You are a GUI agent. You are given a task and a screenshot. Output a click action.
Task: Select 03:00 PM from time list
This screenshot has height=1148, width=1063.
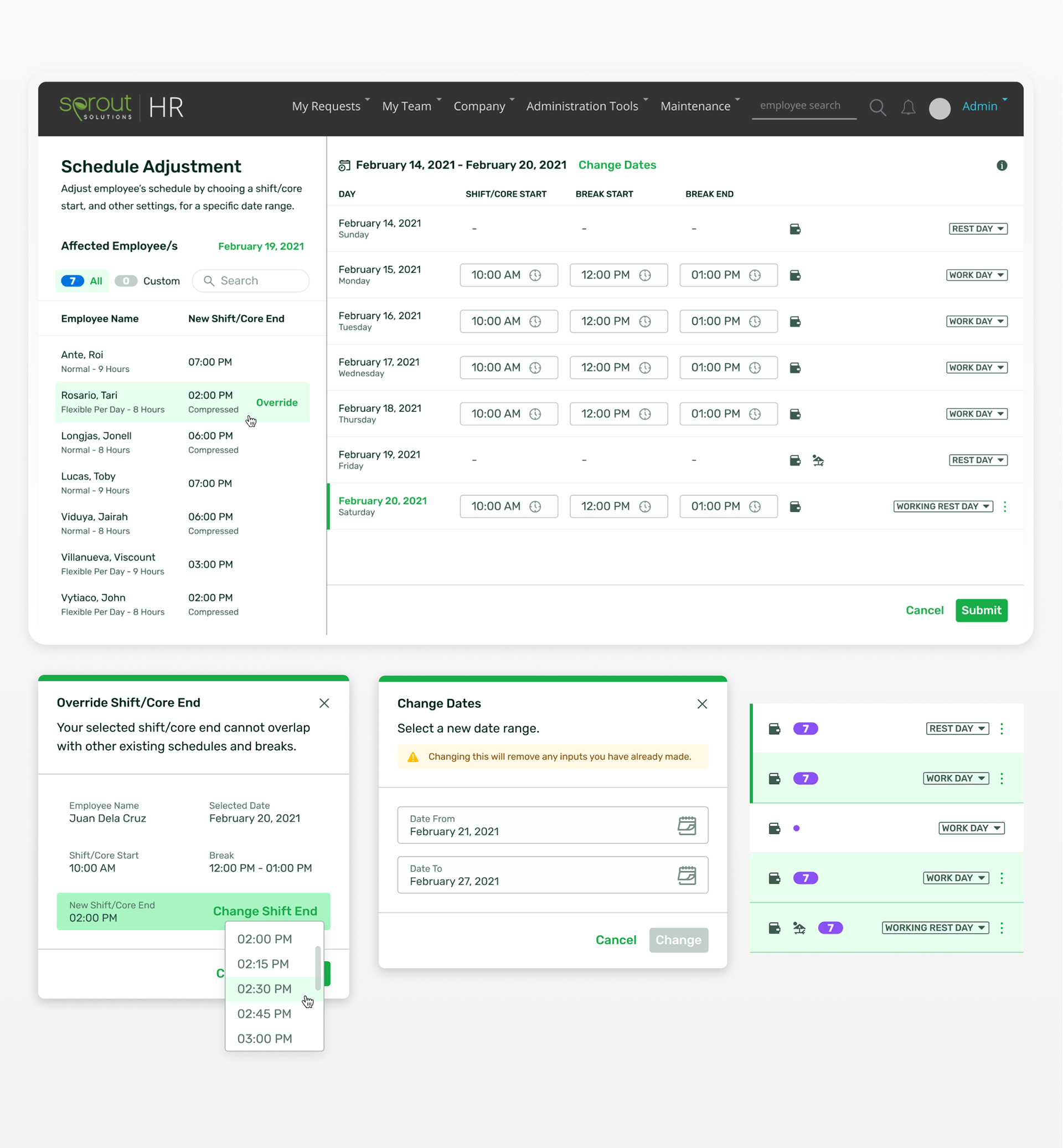pyautogui.click(x=270, y=1039)
